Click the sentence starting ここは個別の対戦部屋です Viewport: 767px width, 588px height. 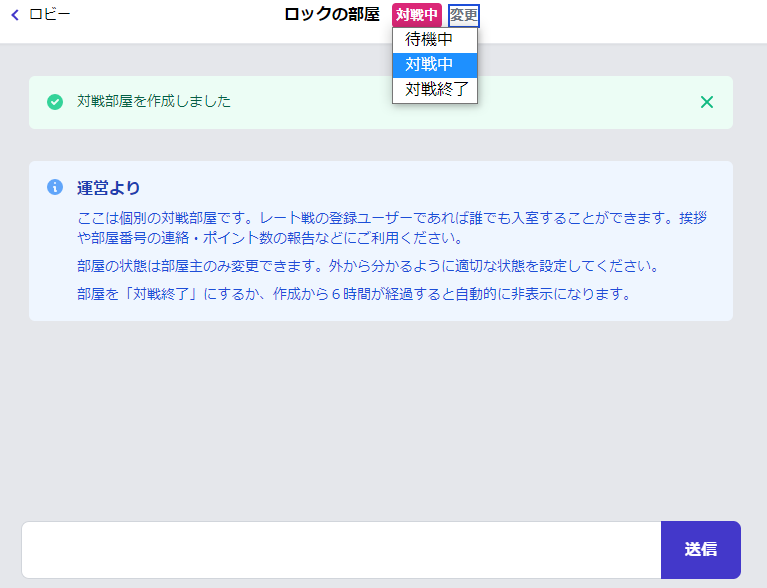(x=392, y=228)
